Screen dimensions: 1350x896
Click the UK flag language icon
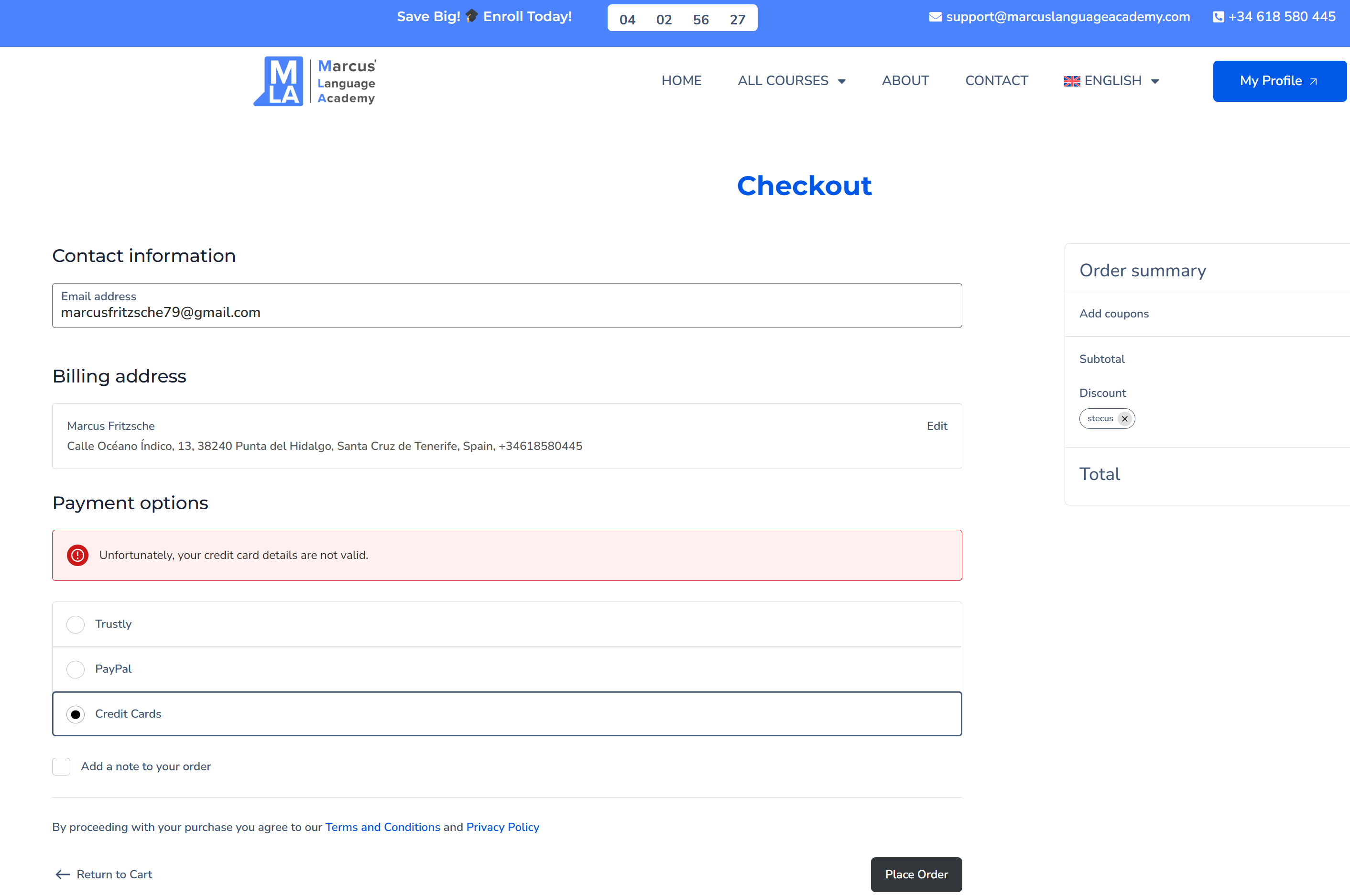point(1072,81)
